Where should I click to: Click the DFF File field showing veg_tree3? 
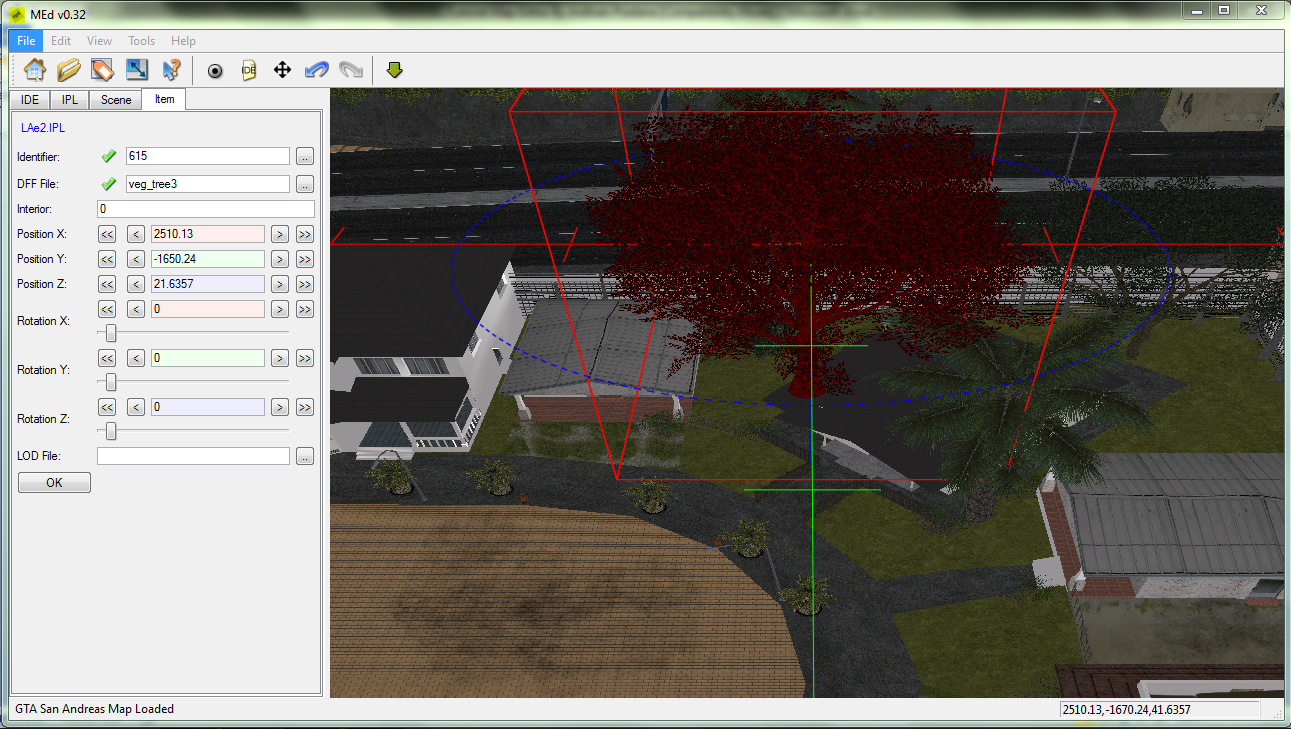point(208,184)
